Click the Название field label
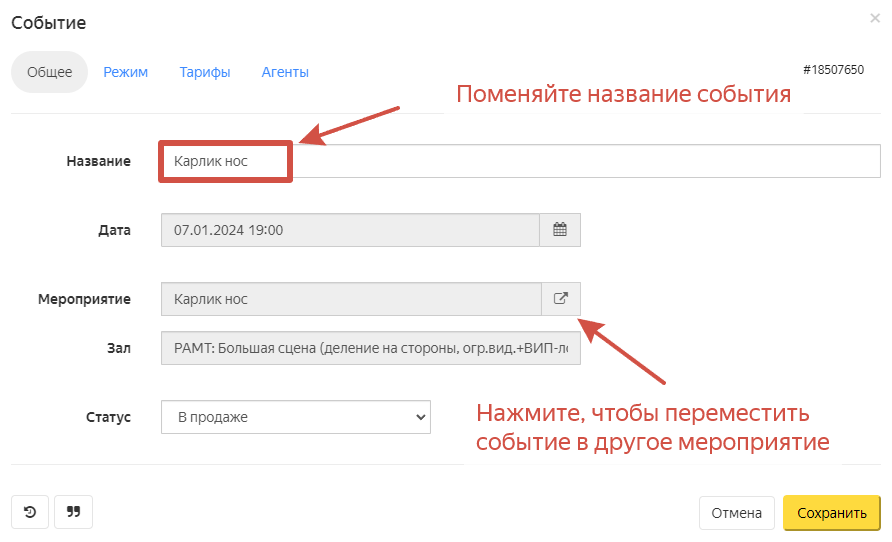 tap(98, 161)
